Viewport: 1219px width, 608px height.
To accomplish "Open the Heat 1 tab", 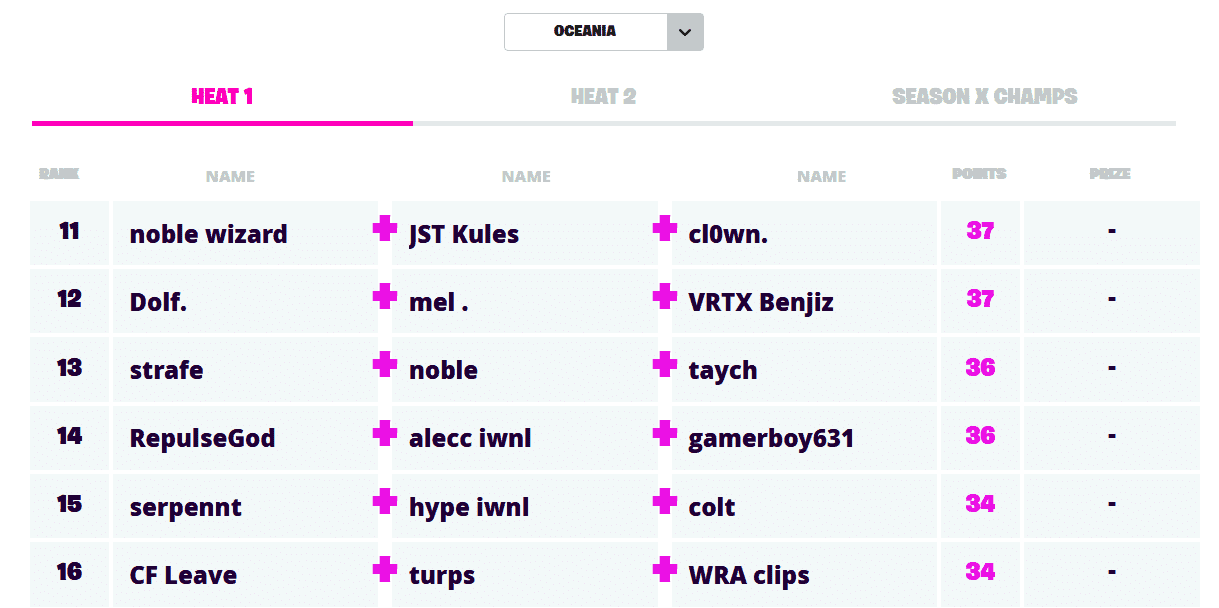I will [222, 97].
